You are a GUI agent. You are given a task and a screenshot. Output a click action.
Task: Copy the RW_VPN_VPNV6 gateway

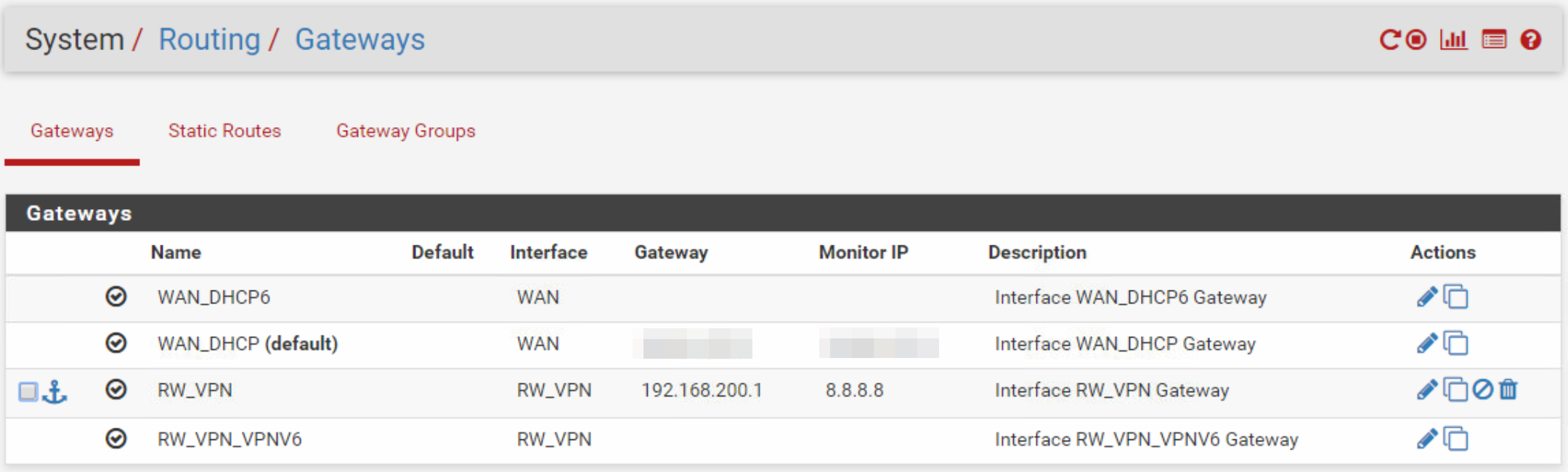(1455, 439)
